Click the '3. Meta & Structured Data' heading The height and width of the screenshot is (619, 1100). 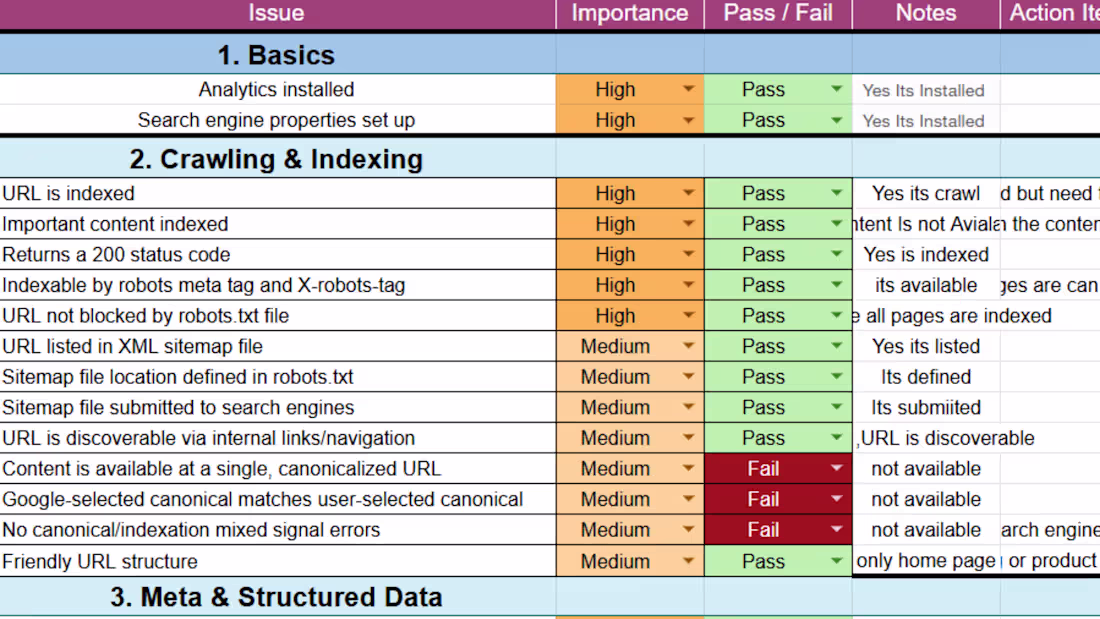pos(276,597)
